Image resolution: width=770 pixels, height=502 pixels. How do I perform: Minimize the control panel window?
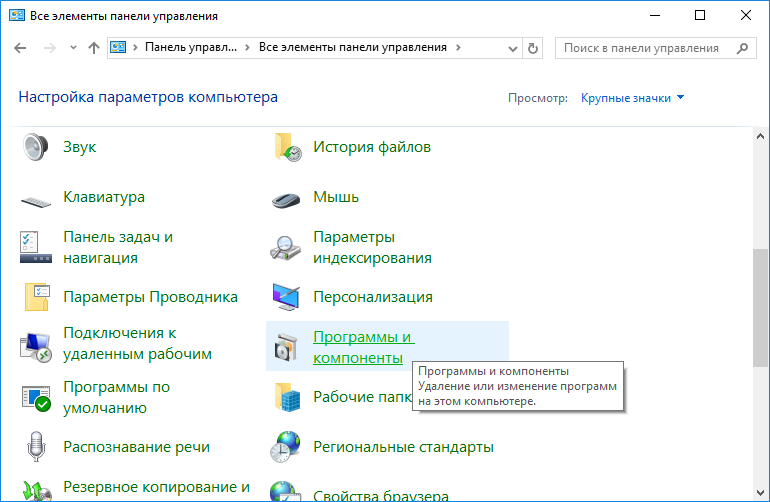(x=655, y=15)
